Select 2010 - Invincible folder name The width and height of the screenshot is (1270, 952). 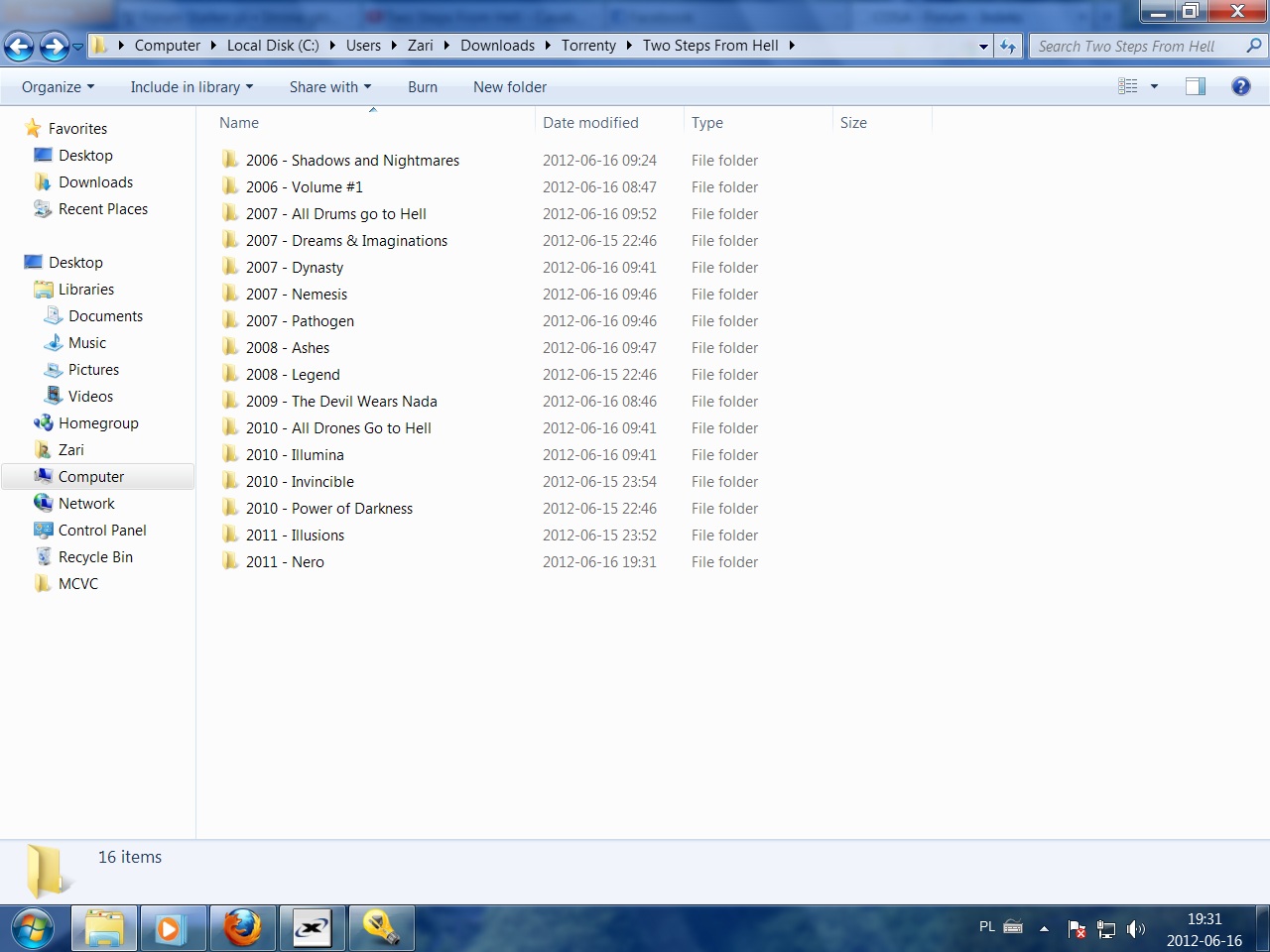click(300, 482)
